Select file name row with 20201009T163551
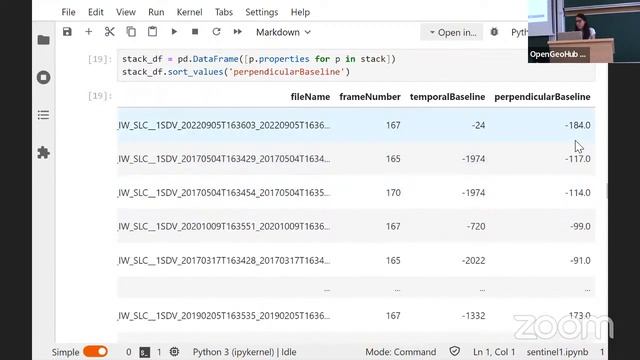This screenshot has width=640, height=360. [x=224, y=226]
